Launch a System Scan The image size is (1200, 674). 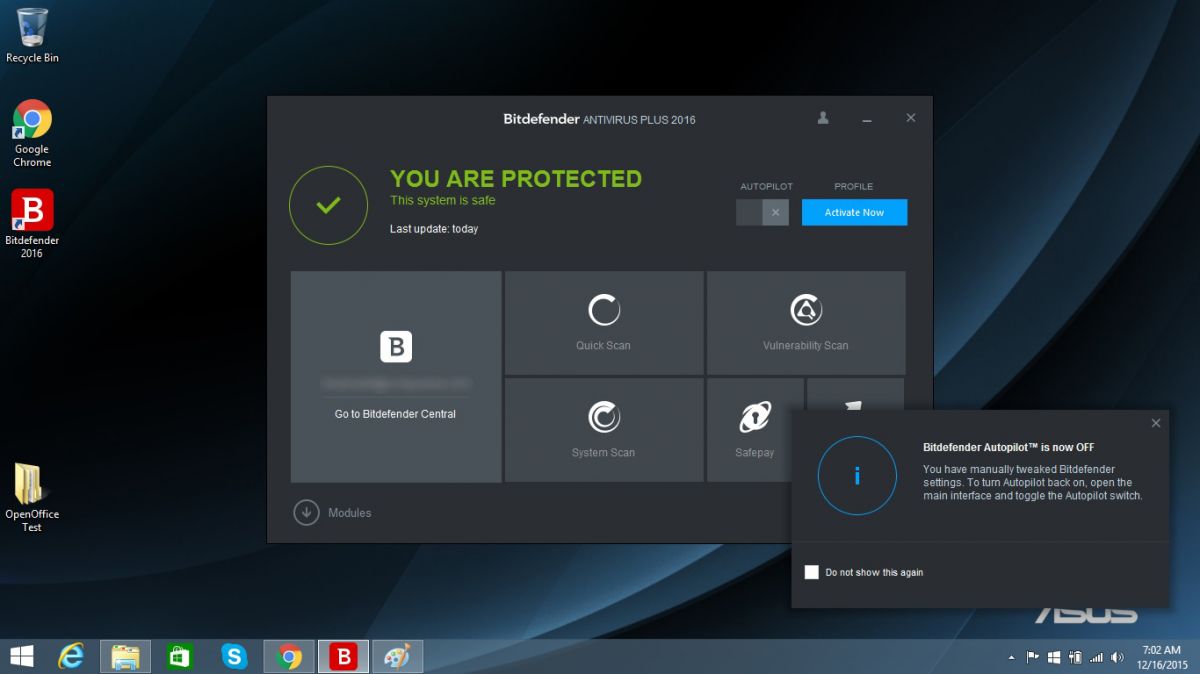click(x=603, y=429)
